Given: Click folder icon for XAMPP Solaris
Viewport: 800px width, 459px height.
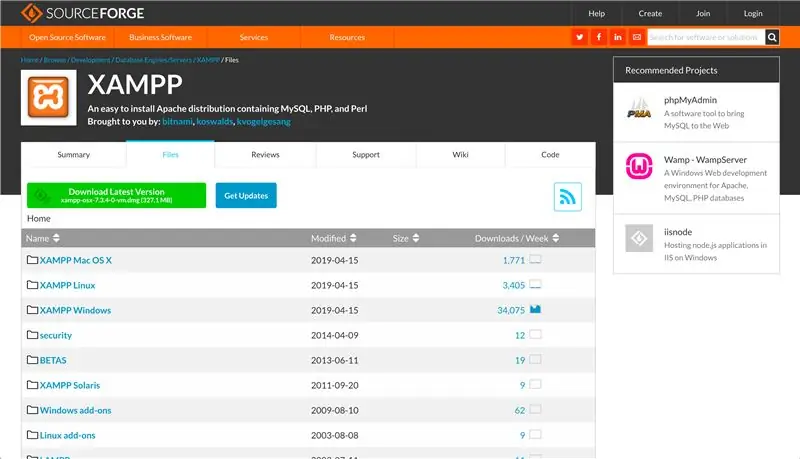Looking at the screenshot, I should 32,385.
